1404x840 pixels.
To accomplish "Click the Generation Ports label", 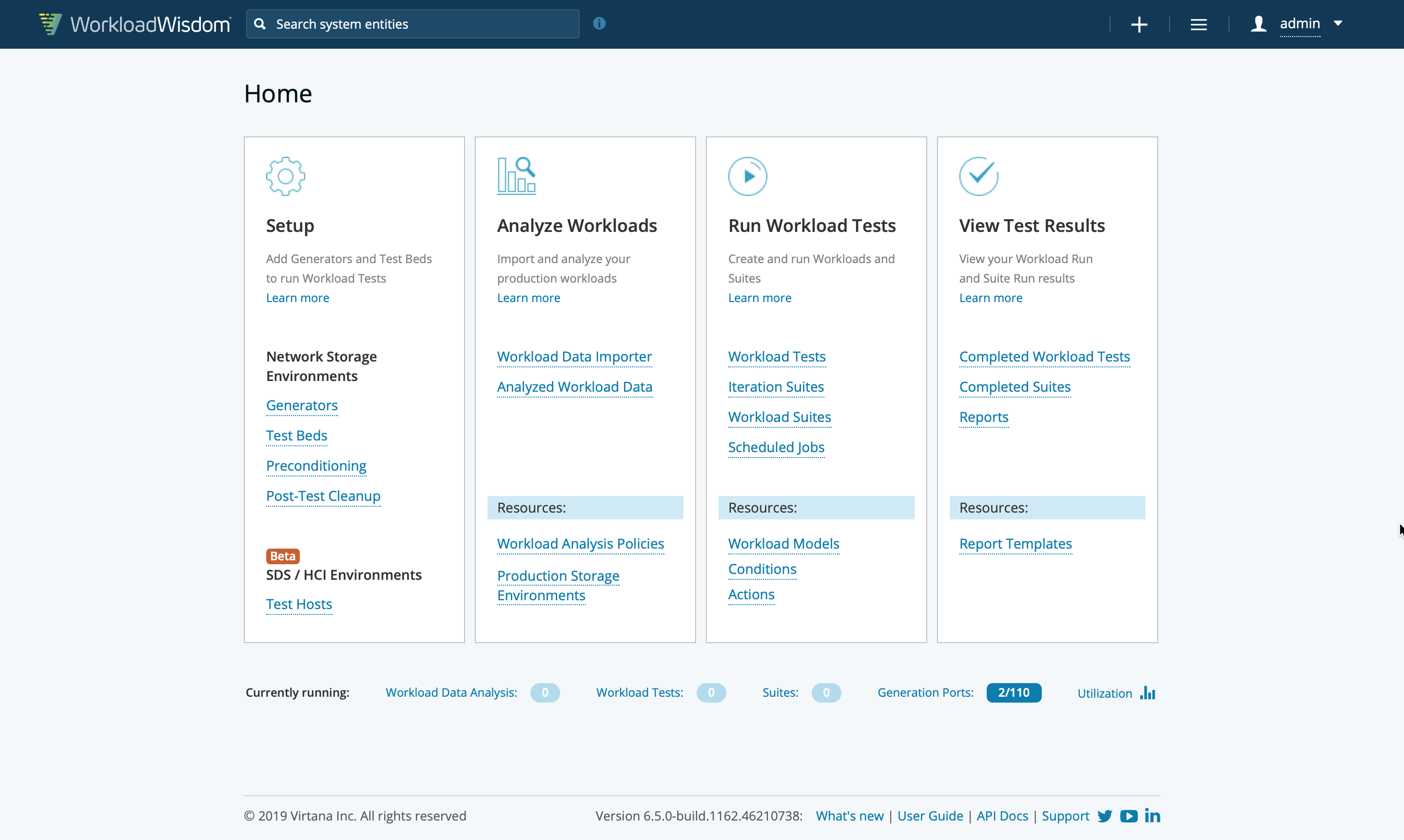I will click(925, 692).
